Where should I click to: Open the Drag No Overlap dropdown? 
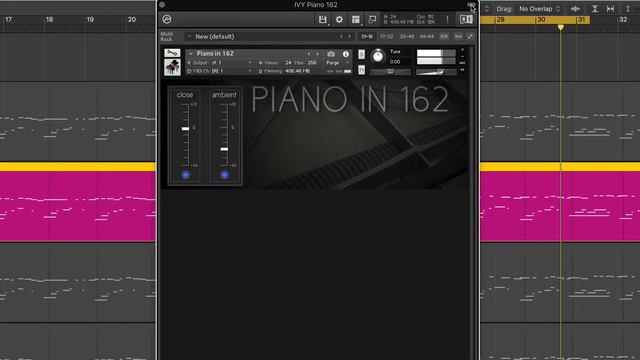click(540, 9)
